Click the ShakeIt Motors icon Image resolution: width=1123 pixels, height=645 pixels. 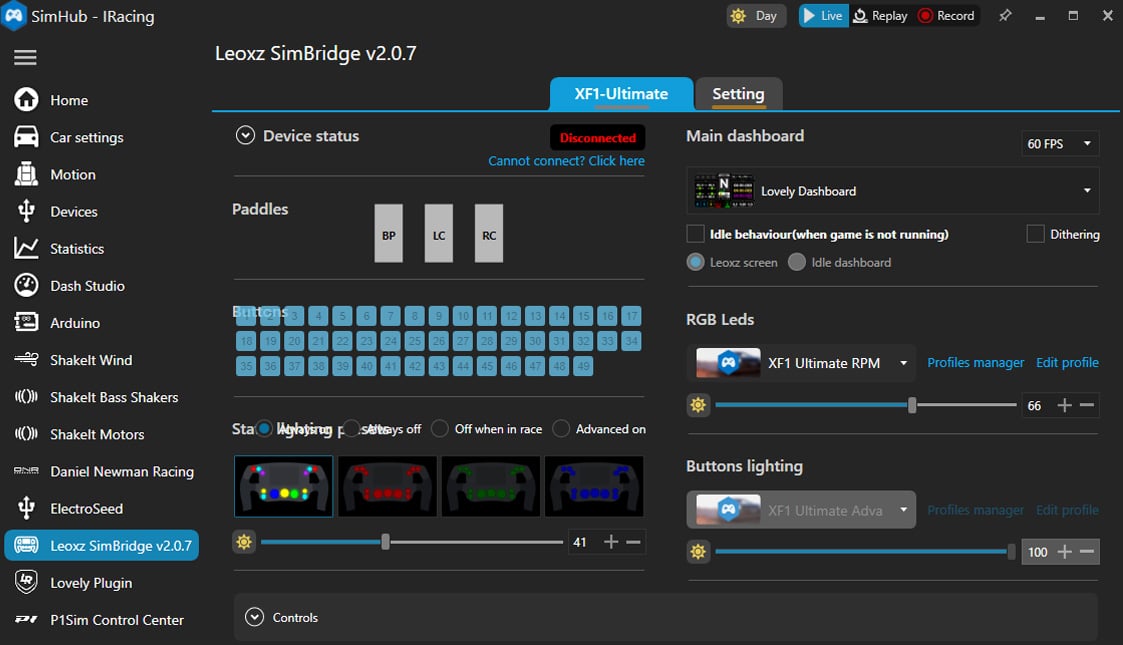click(x=26, y=434)
